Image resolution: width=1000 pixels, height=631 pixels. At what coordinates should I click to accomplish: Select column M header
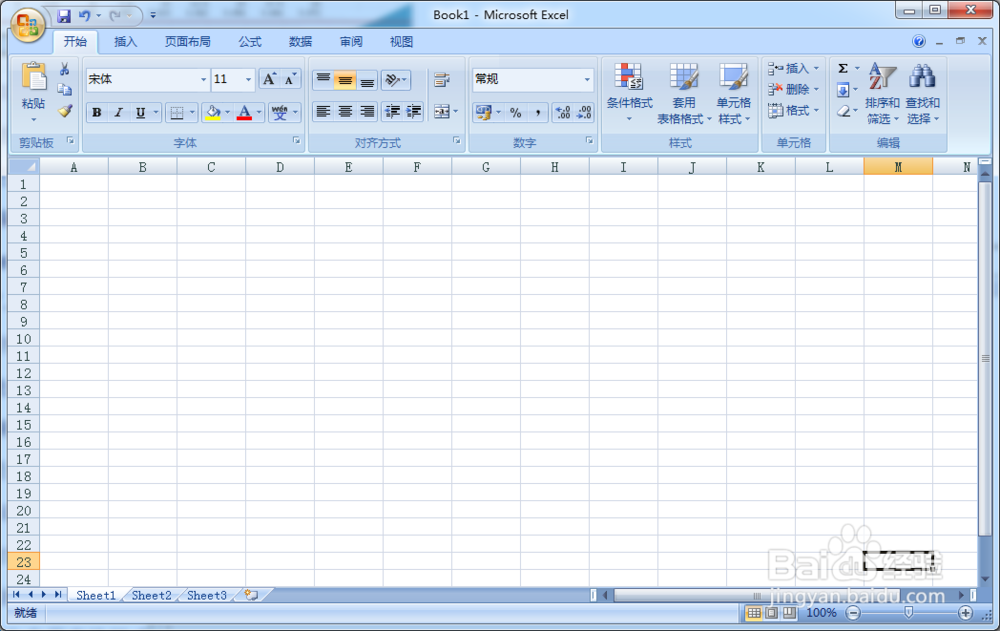tap(898, 167)
